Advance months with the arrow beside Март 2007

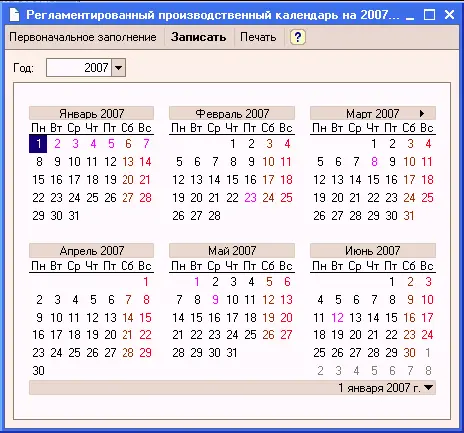(x=422, y=113)
